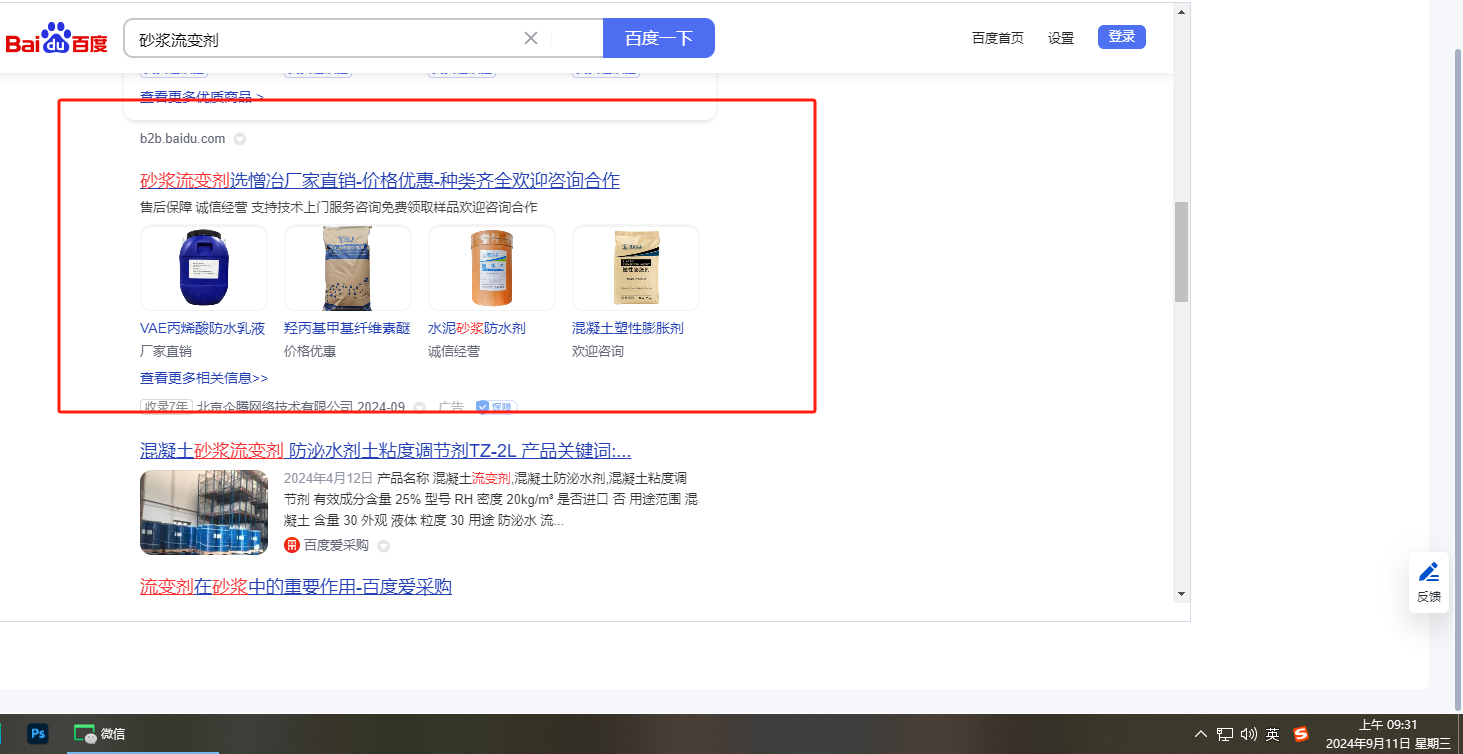1463x754 pixels.
Task: Click the 2024年4月12日 date text
Action: 328,478
